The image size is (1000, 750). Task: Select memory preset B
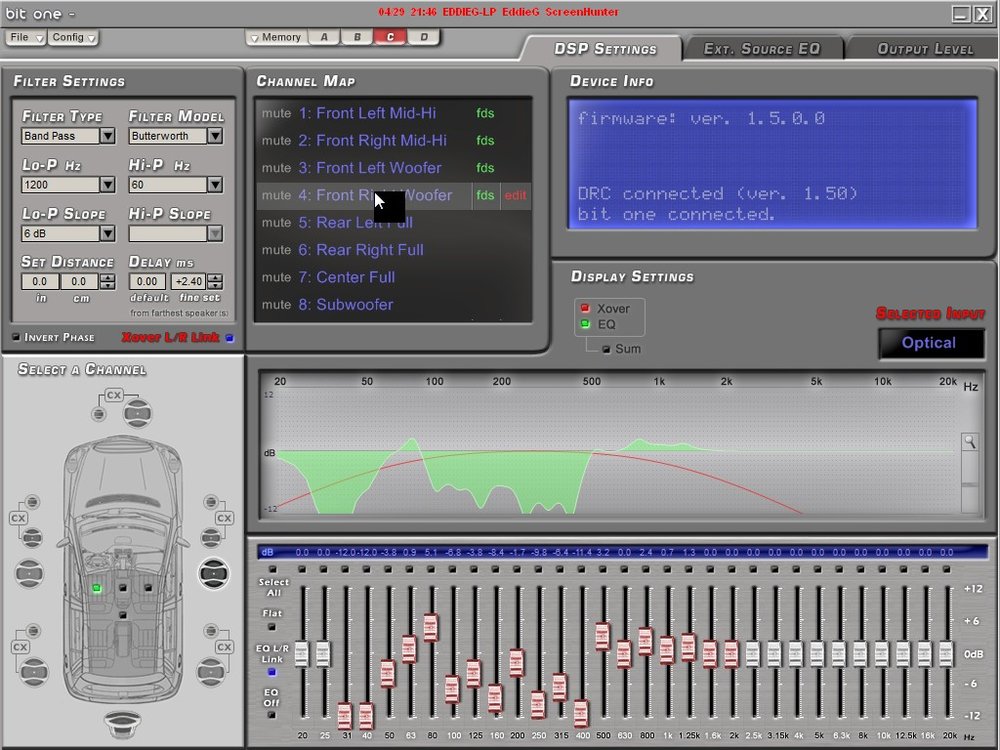click(x=357, y=38)
